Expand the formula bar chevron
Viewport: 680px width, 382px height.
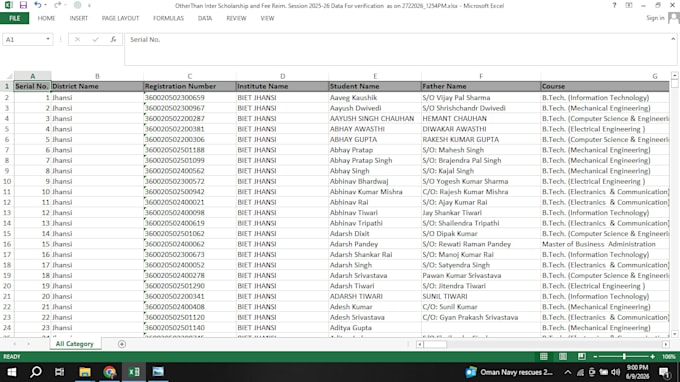(x=673, y=39)
